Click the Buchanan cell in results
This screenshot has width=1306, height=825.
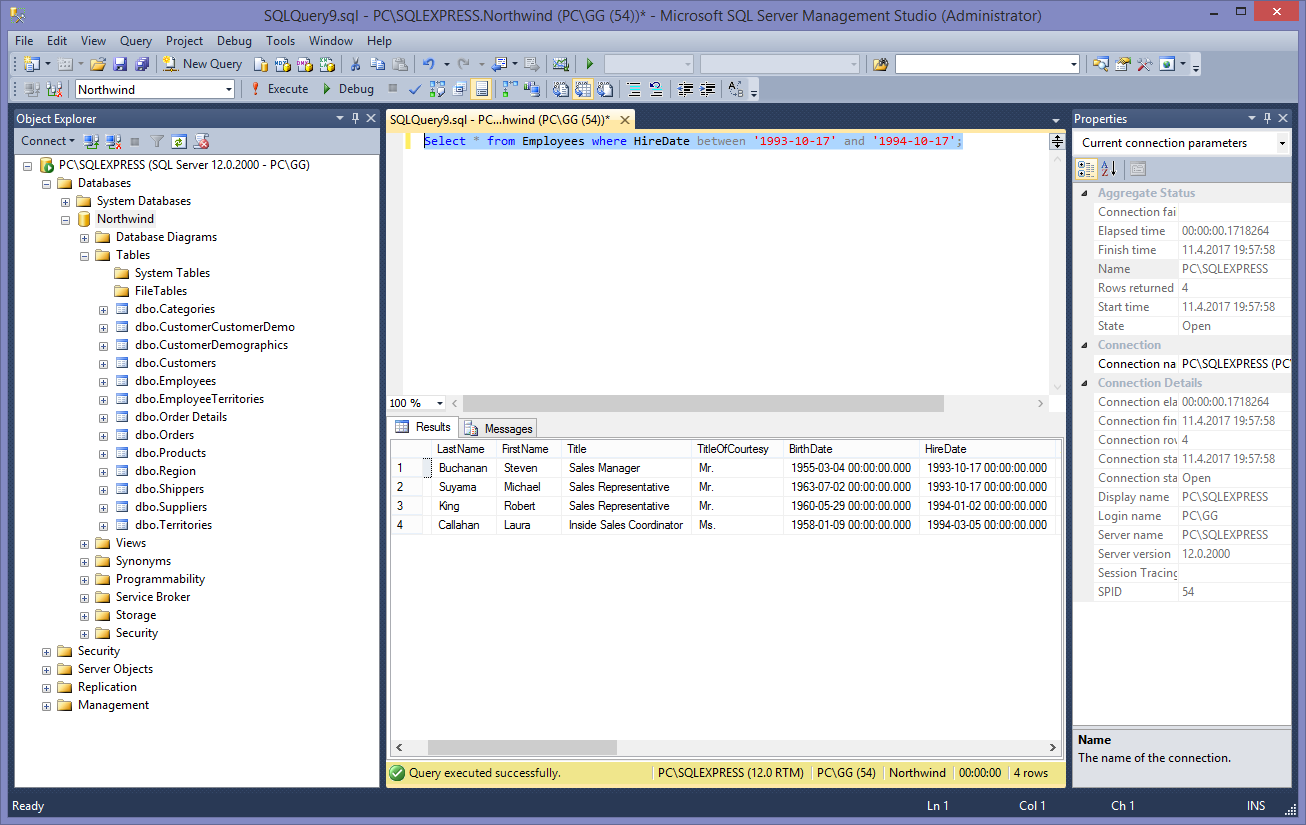click(x=463, y=468)
